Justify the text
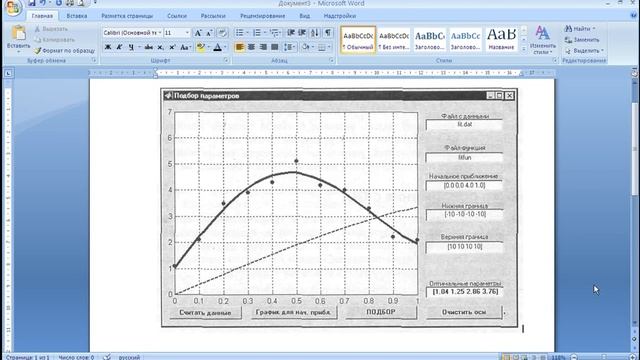640x360 pixels. tap(275, 47)
